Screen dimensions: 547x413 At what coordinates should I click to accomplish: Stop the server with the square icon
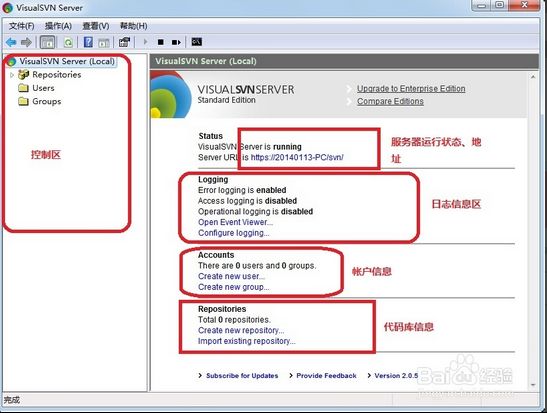160,42
